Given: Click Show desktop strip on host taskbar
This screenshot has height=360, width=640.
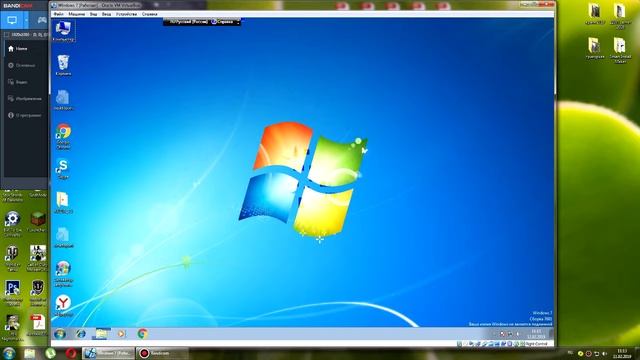Looking at the screenshot, I should coord(637,353).
